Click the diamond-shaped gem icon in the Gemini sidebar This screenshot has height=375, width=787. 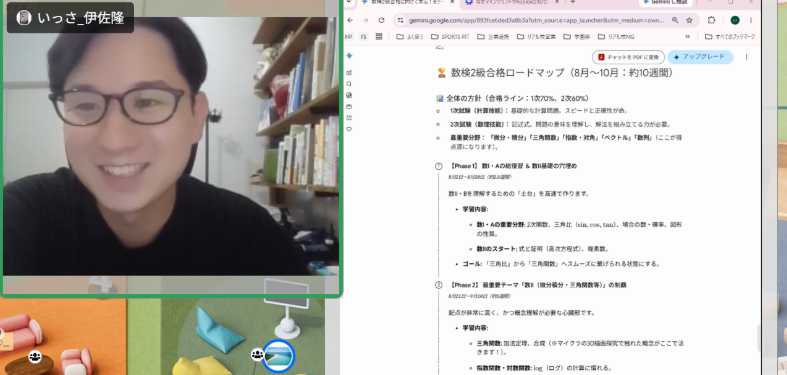pyautogui.click(x=349, y=129)
